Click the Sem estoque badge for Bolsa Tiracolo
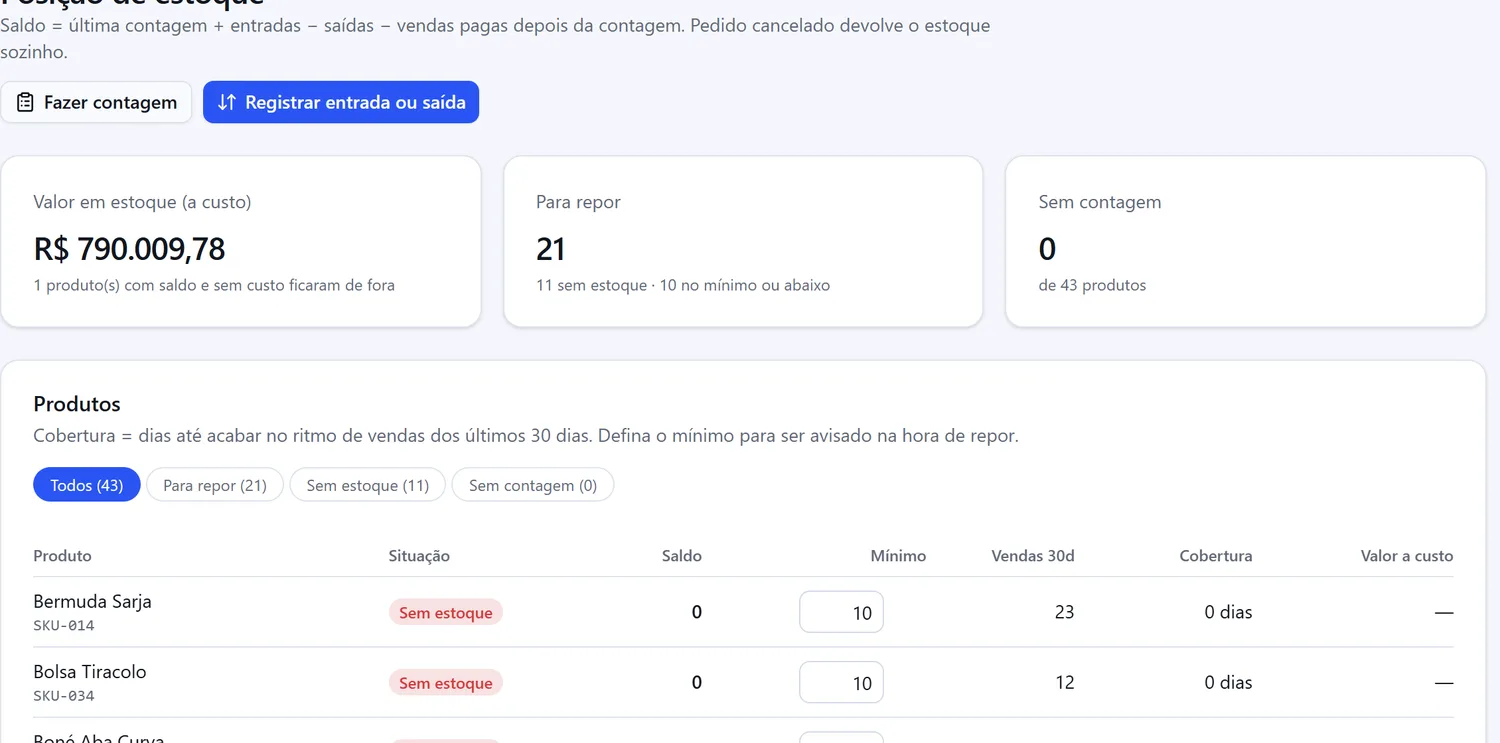 [446, 683]
